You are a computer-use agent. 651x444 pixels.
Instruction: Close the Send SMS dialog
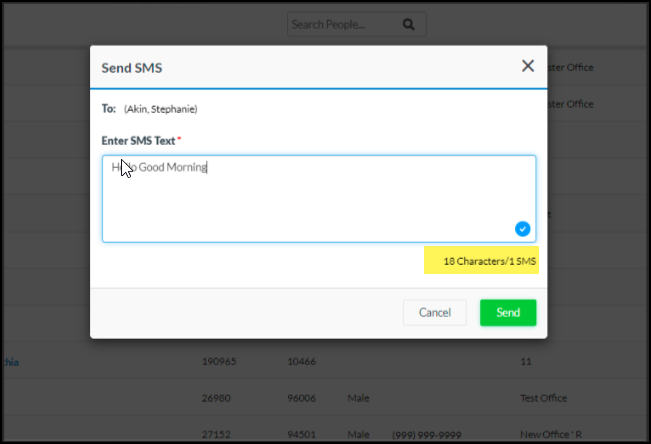(x=528, y=66)
